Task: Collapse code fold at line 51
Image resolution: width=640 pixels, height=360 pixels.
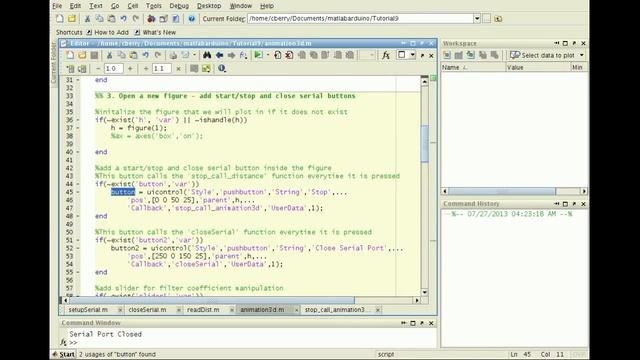Action: click(x=78, y=240)
